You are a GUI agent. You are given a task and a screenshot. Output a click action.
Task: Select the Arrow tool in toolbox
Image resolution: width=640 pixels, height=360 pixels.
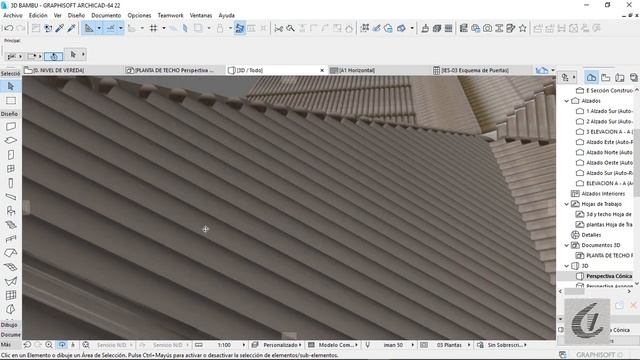coord(11,86)
